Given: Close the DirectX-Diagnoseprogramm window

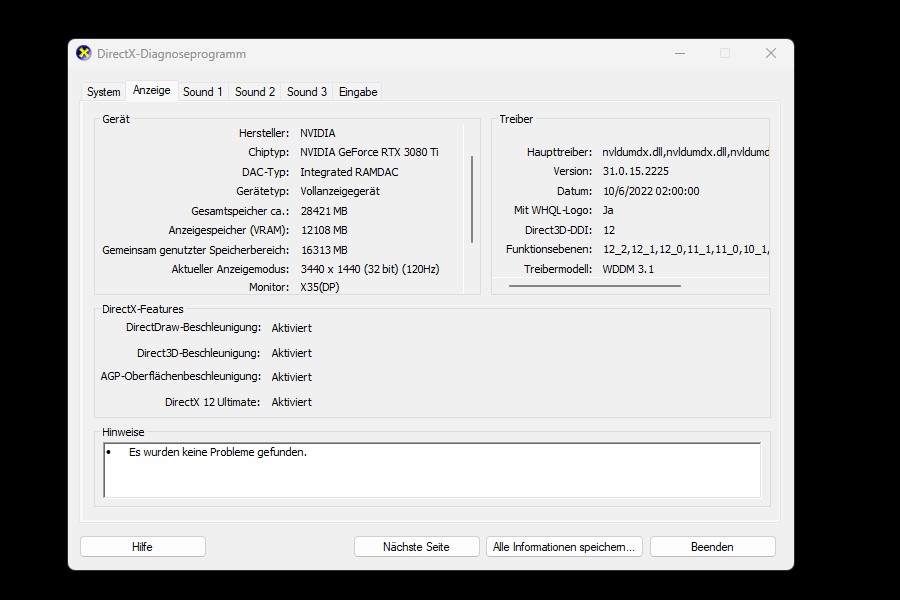Looking at the screenshot, I should [x=771, y=53].
